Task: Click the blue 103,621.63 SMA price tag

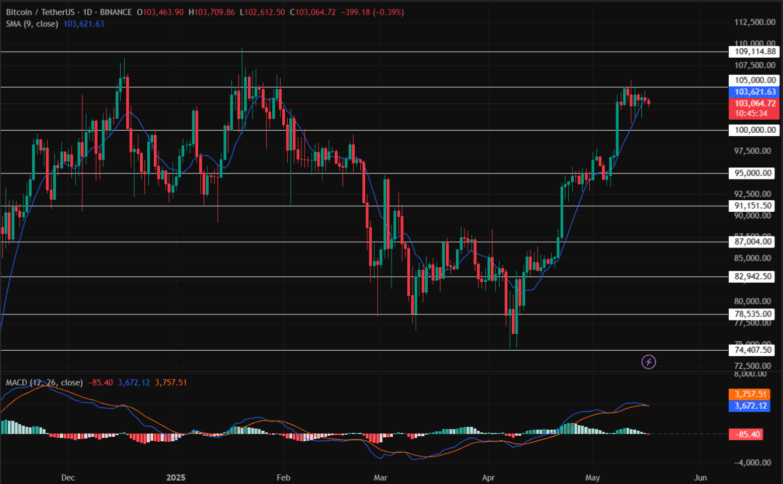Action: click(754, 92)
